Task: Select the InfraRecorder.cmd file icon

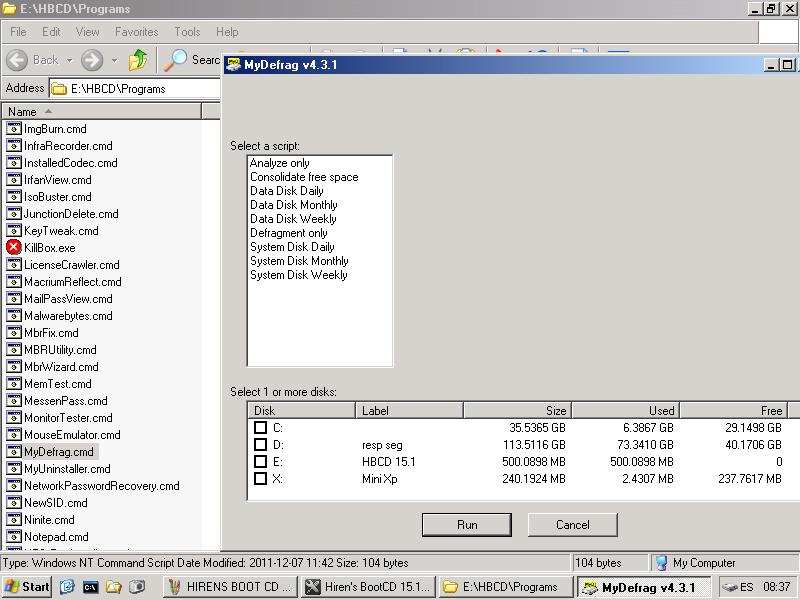Action: [x=14, y=145]
